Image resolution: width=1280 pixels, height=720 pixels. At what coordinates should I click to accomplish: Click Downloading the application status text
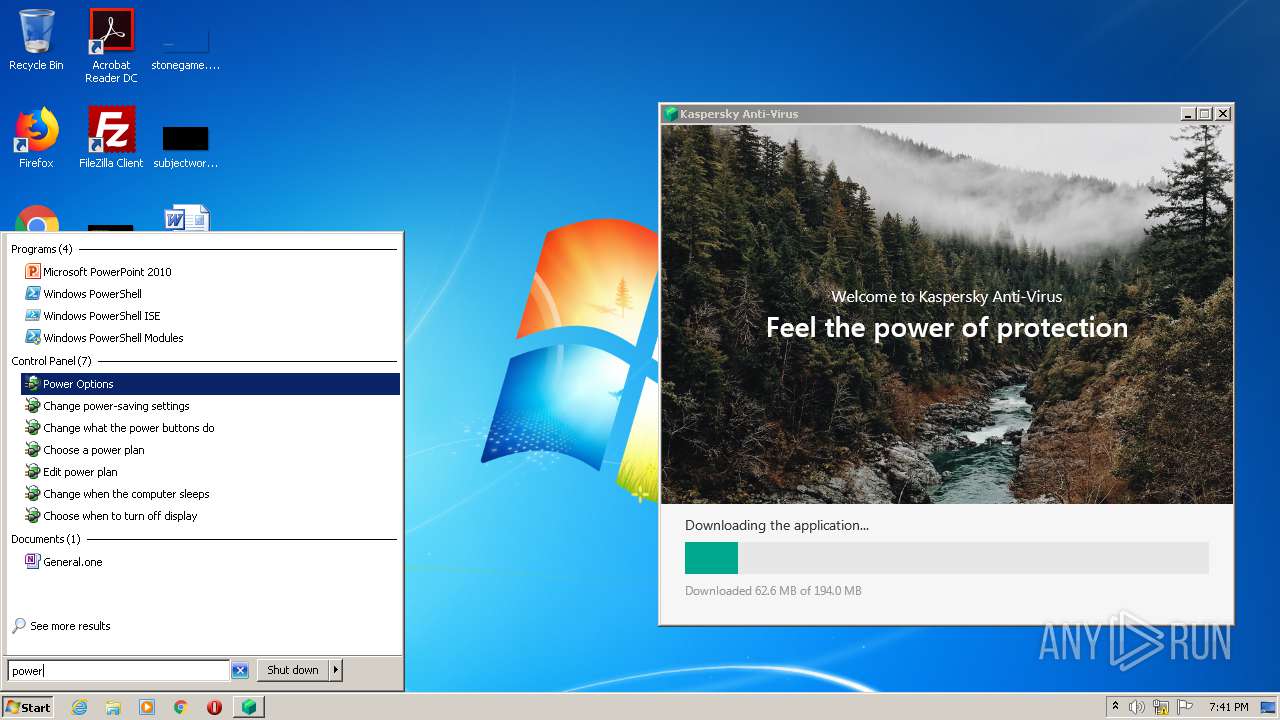click(x=777, y=525)
